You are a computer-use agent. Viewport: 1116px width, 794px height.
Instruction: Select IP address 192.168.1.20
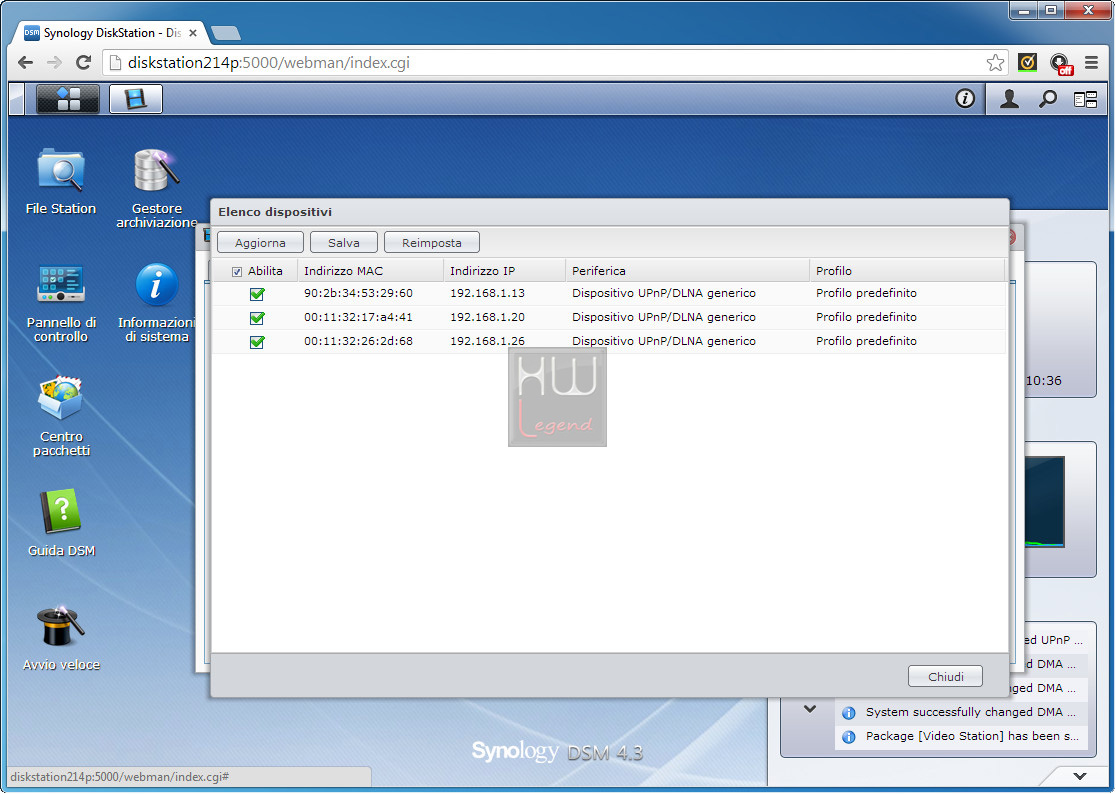coord(488,317)
